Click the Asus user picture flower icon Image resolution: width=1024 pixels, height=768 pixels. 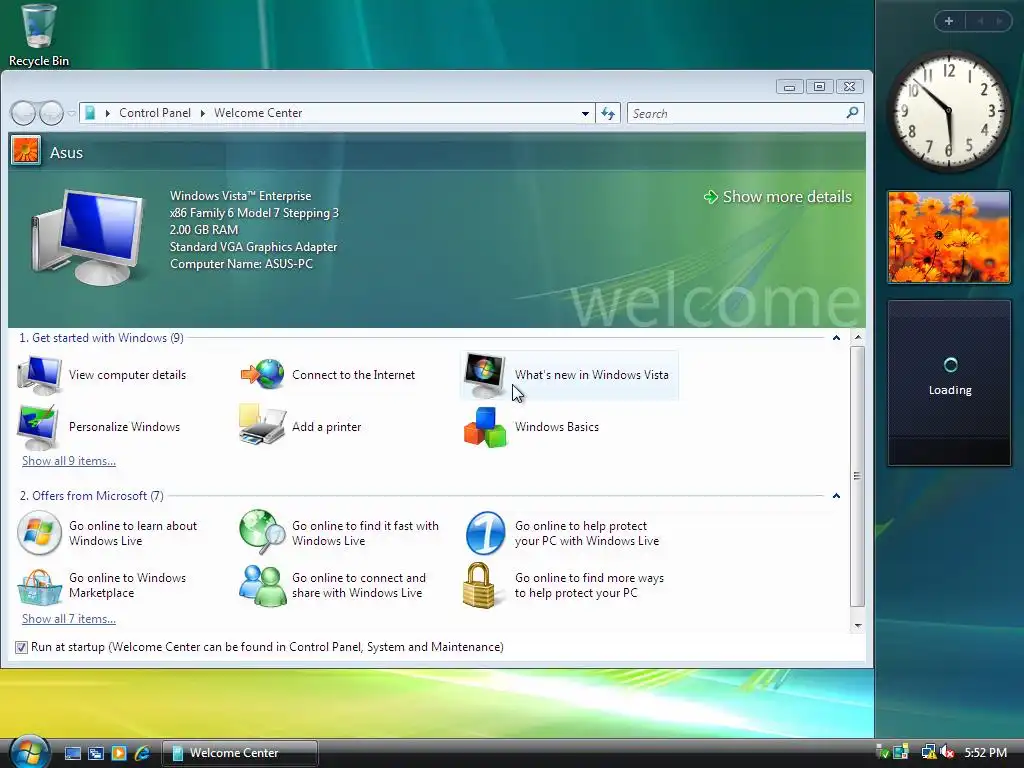[25, 152]
